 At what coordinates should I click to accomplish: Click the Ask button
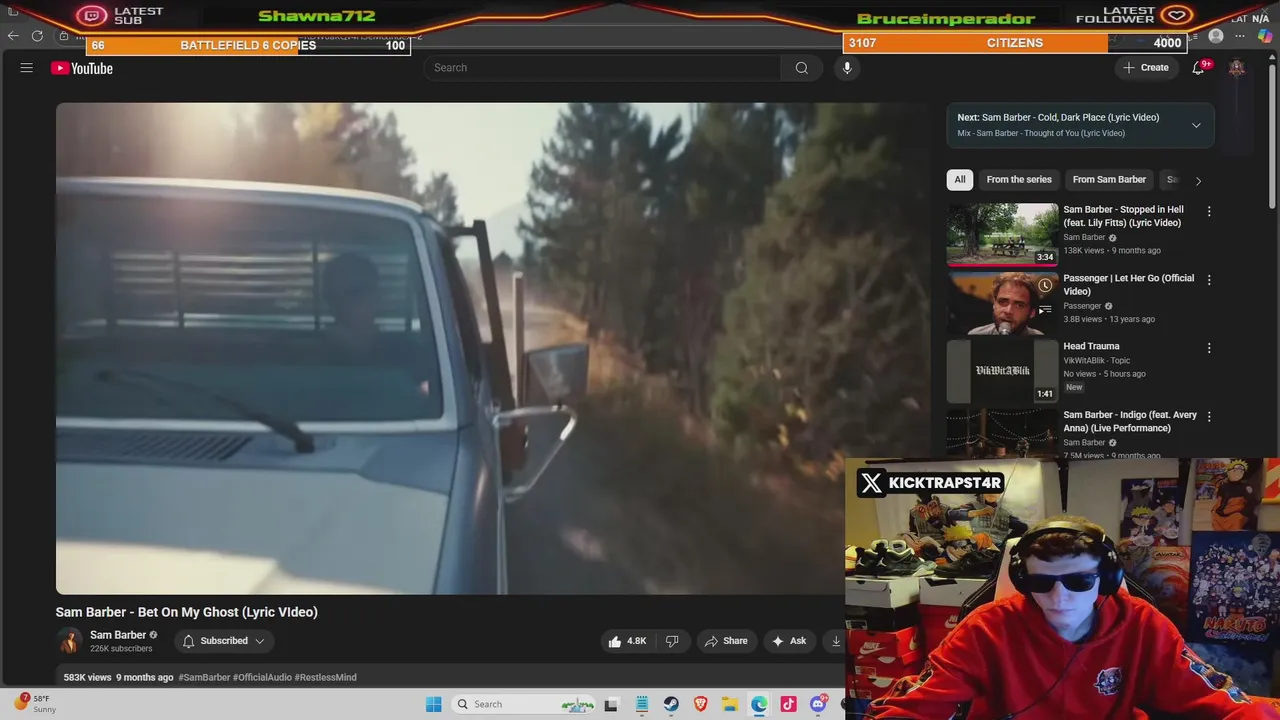coord(788,641)
